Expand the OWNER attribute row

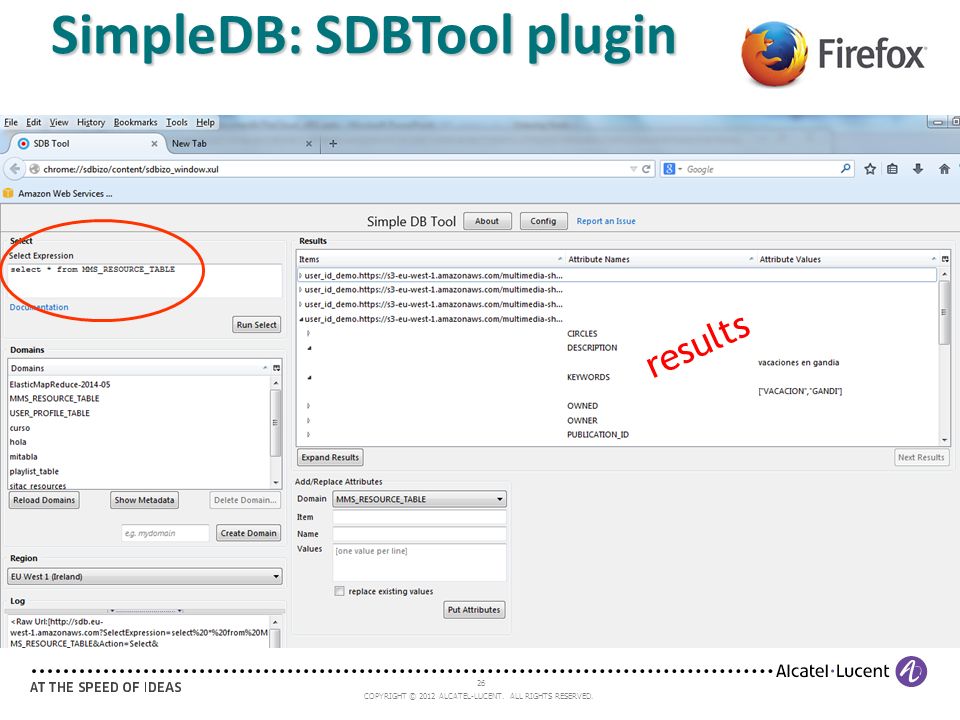coord(309,421)
